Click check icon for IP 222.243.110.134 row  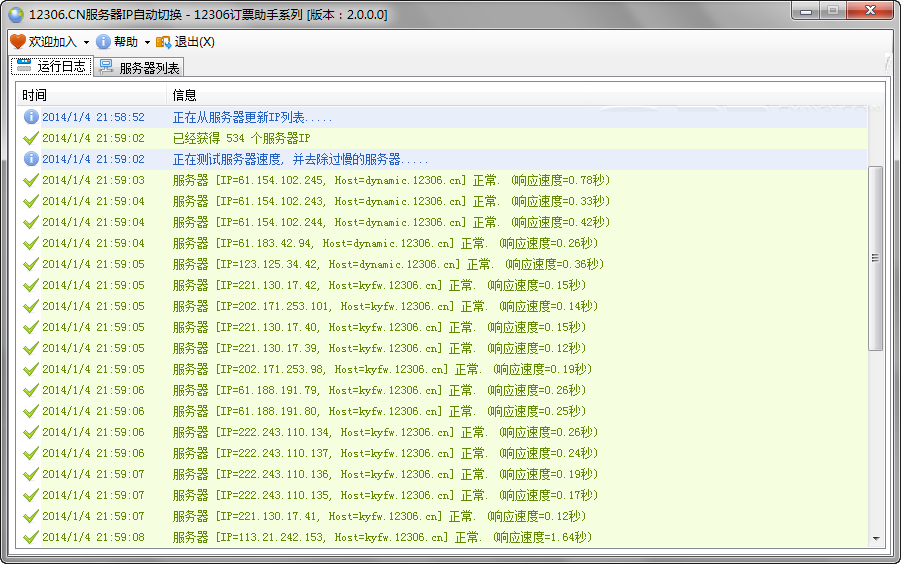point(31,432)
